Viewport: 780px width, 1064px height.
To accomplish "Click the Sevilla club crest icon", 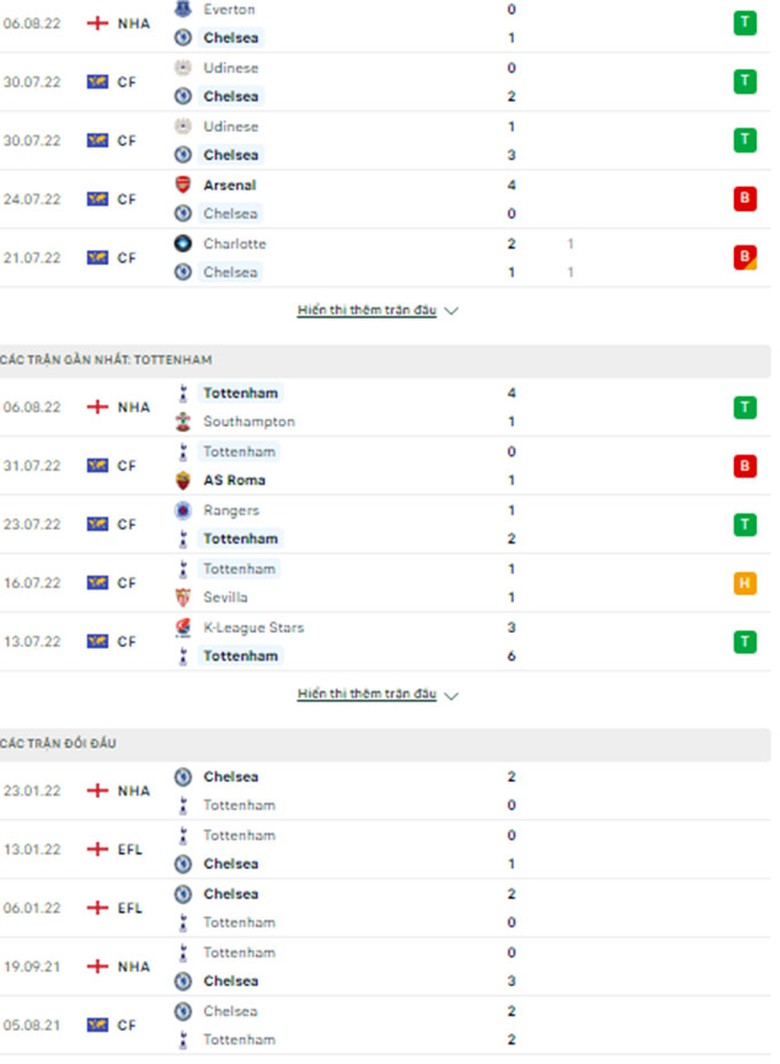I will coord(182,597).
